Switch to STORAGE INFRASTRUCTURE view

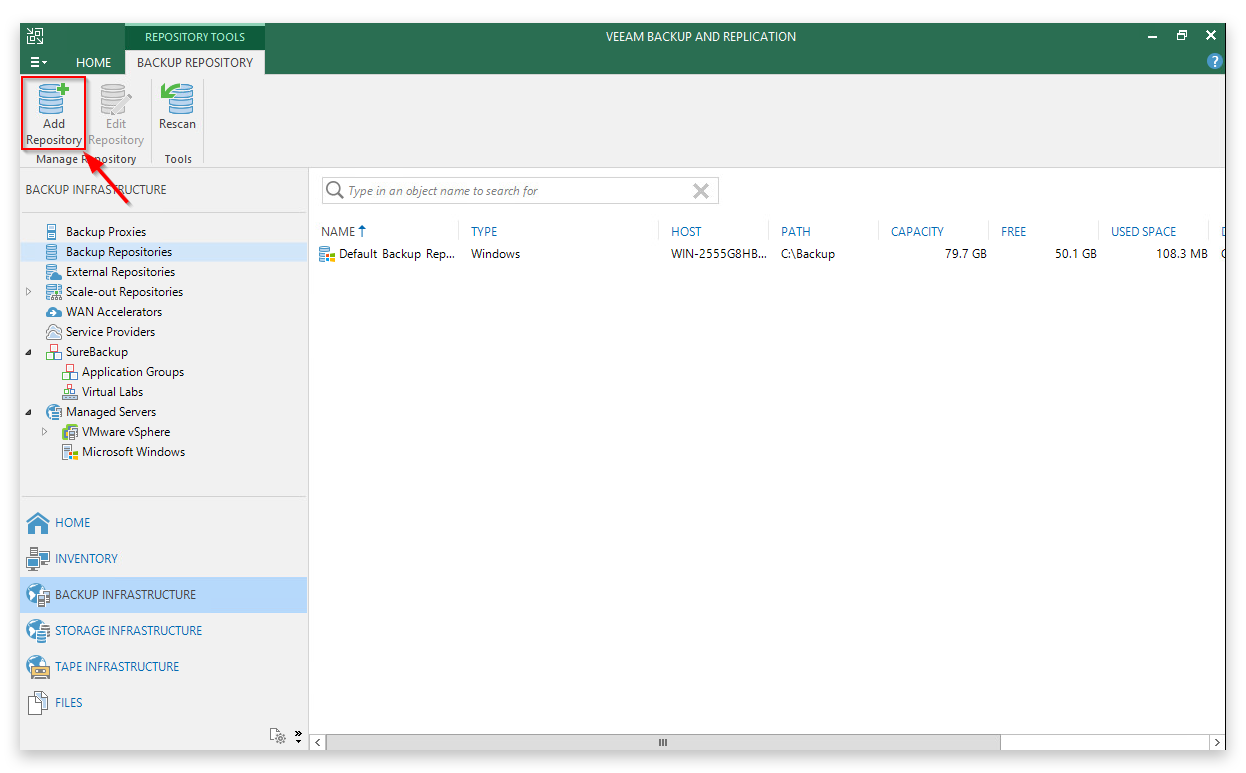pyautogui.click(x=163, y=631)
